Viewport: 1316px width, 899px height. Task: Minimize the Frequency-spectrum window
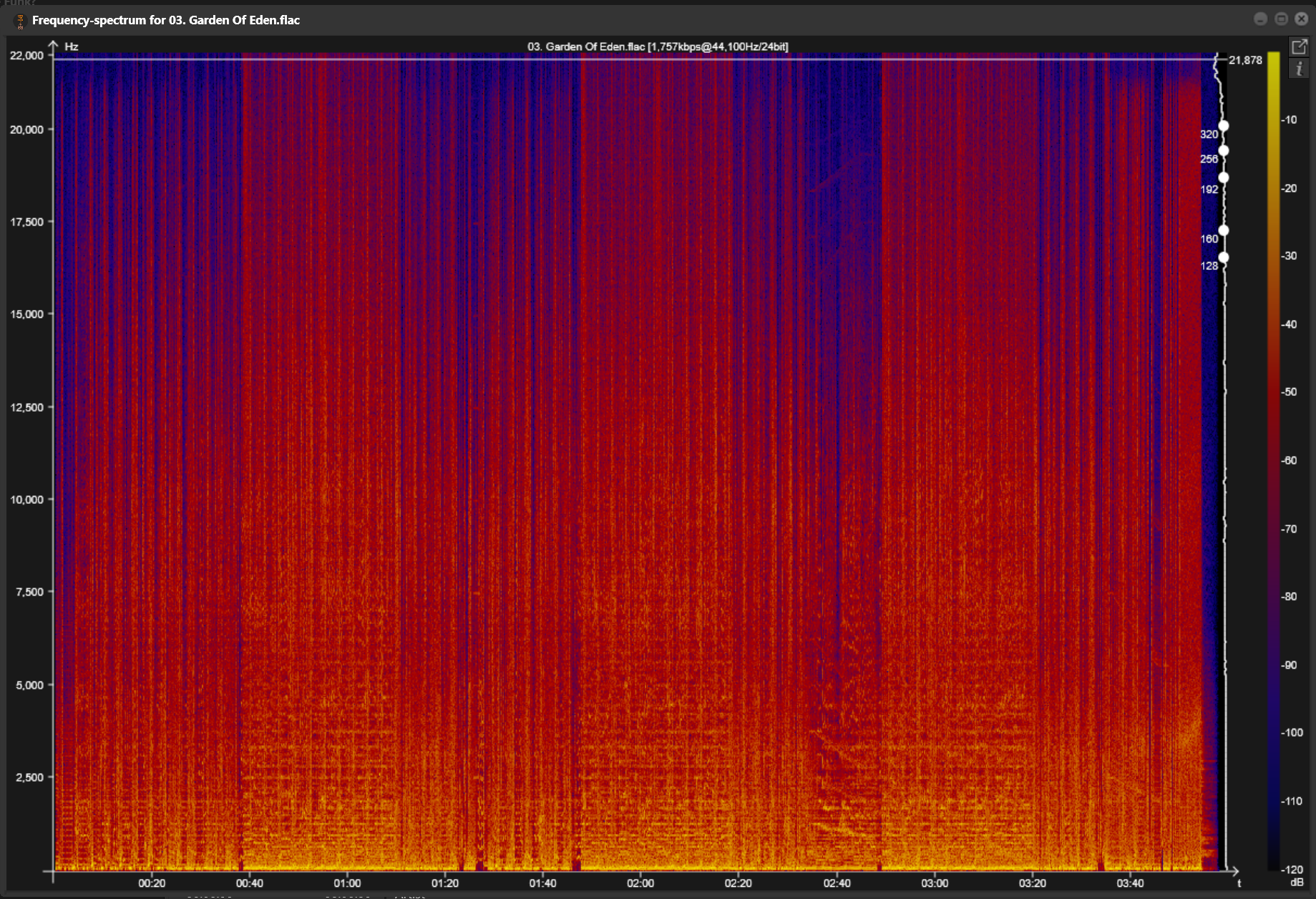point(1261,19)
